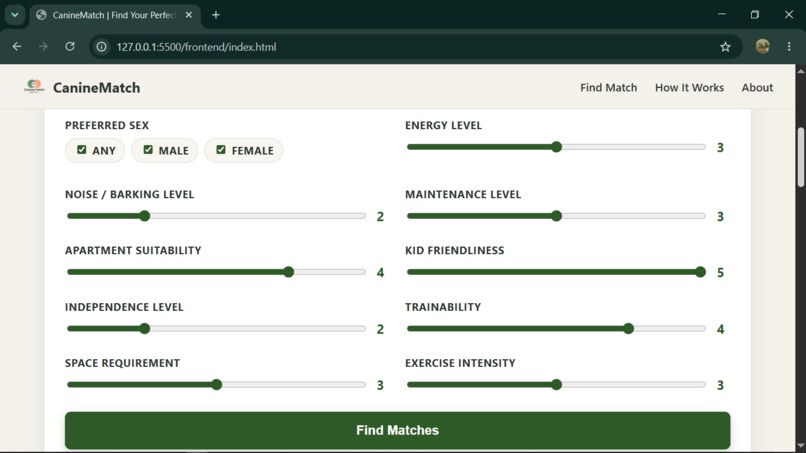Click the EXERCISE INTENSITY label
Screen dimensions: 806x453
point(460,363)
